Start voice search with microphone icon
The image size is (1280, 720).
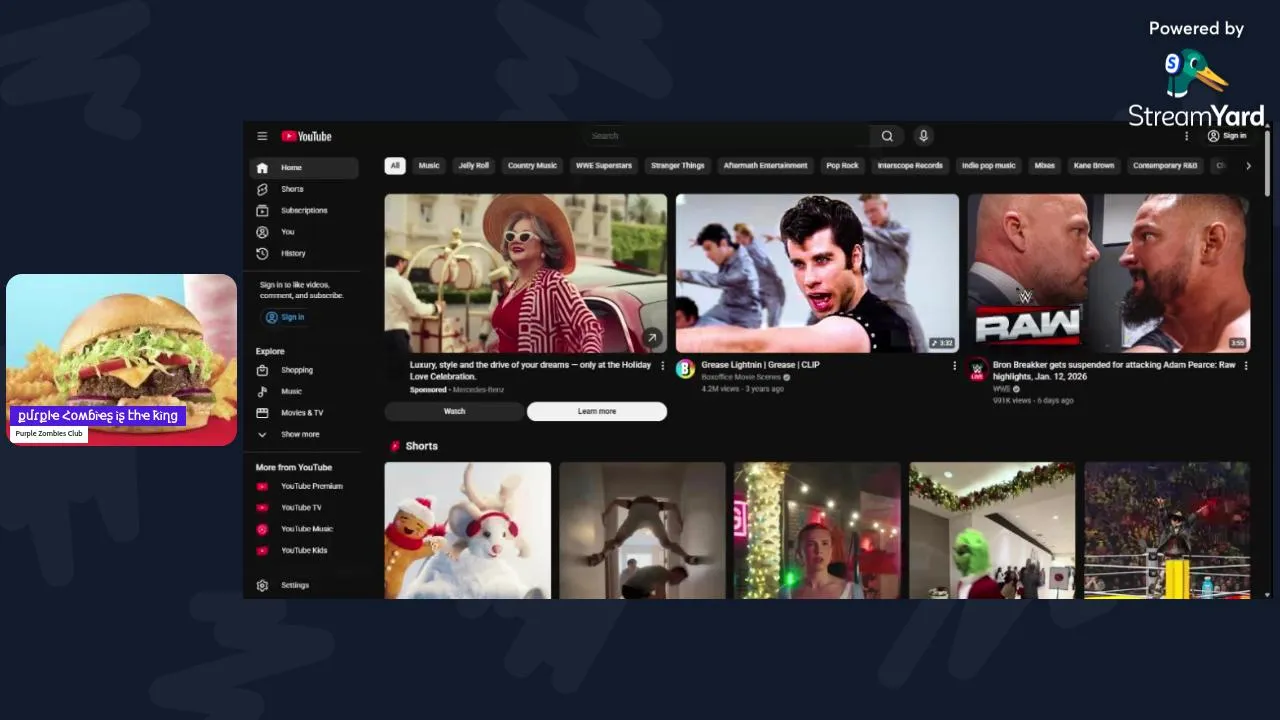[923, 136]
